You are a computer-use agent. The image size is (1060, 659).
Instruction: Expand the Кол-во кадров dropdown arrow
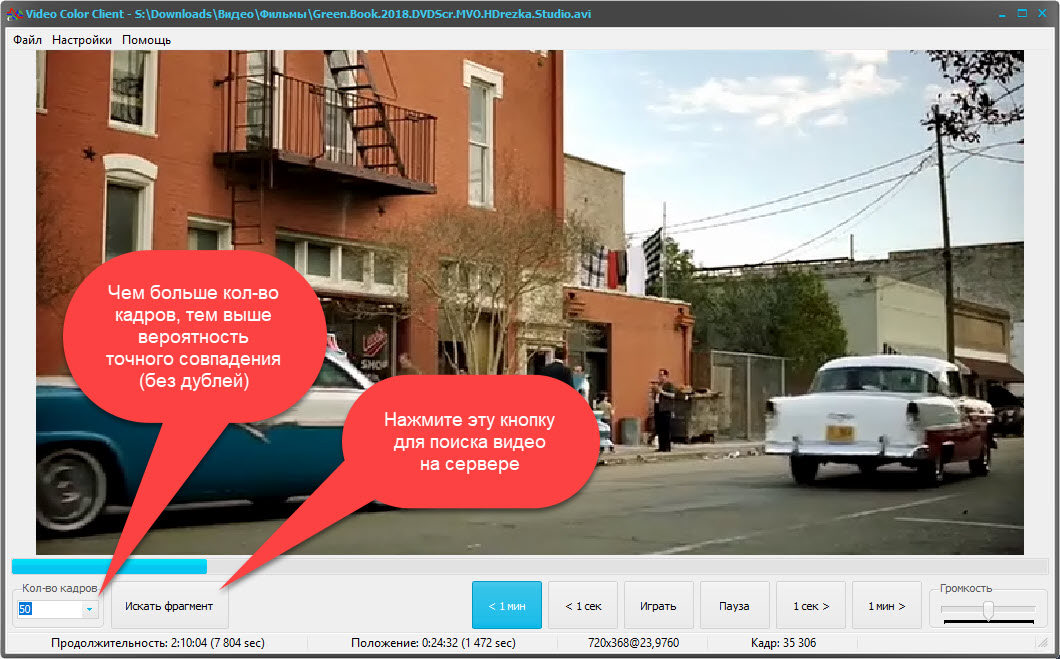click(x=89, y=610)
